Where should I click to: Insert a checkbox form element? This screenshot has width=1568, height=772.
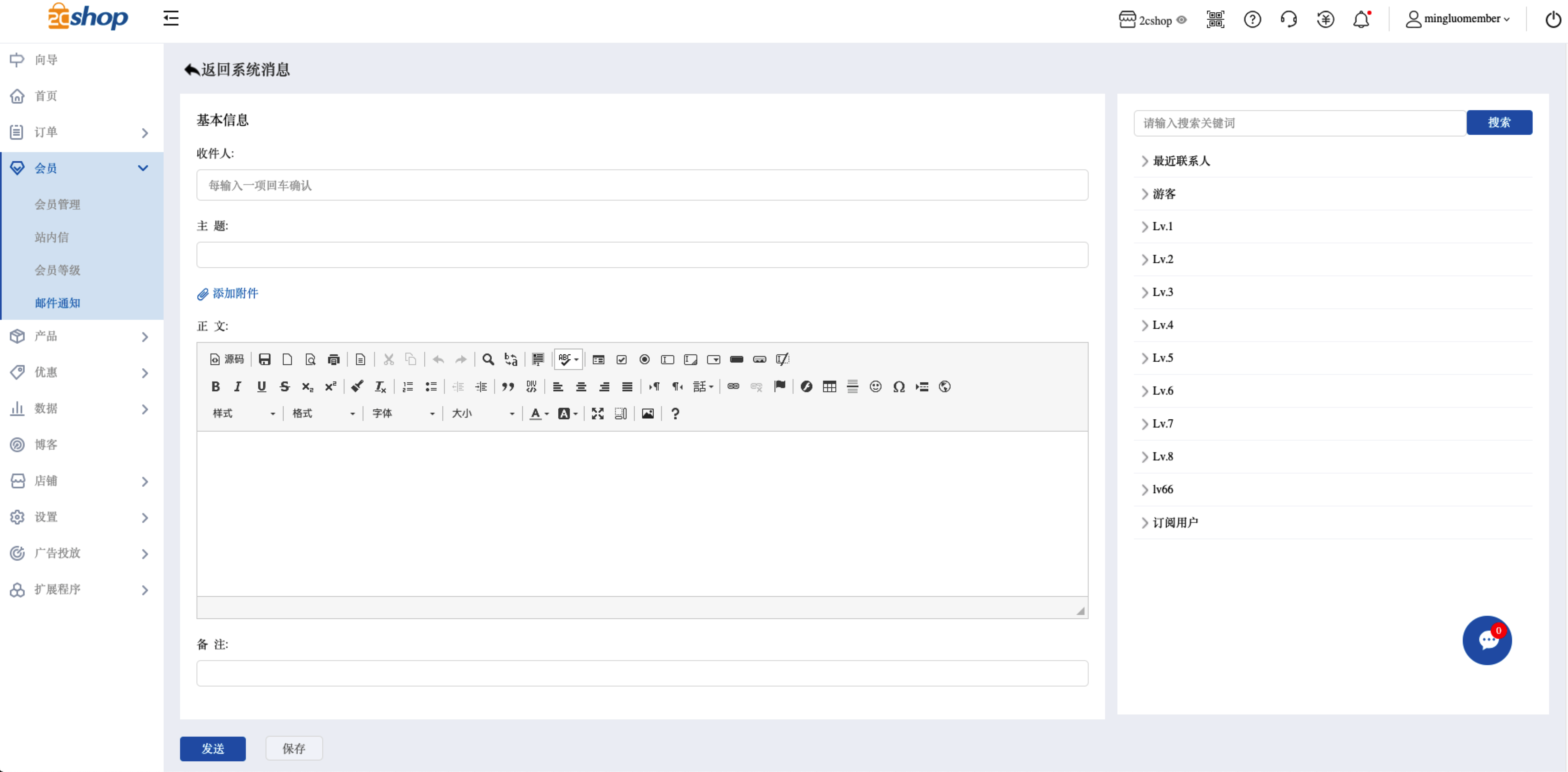[x=621, y=359]
